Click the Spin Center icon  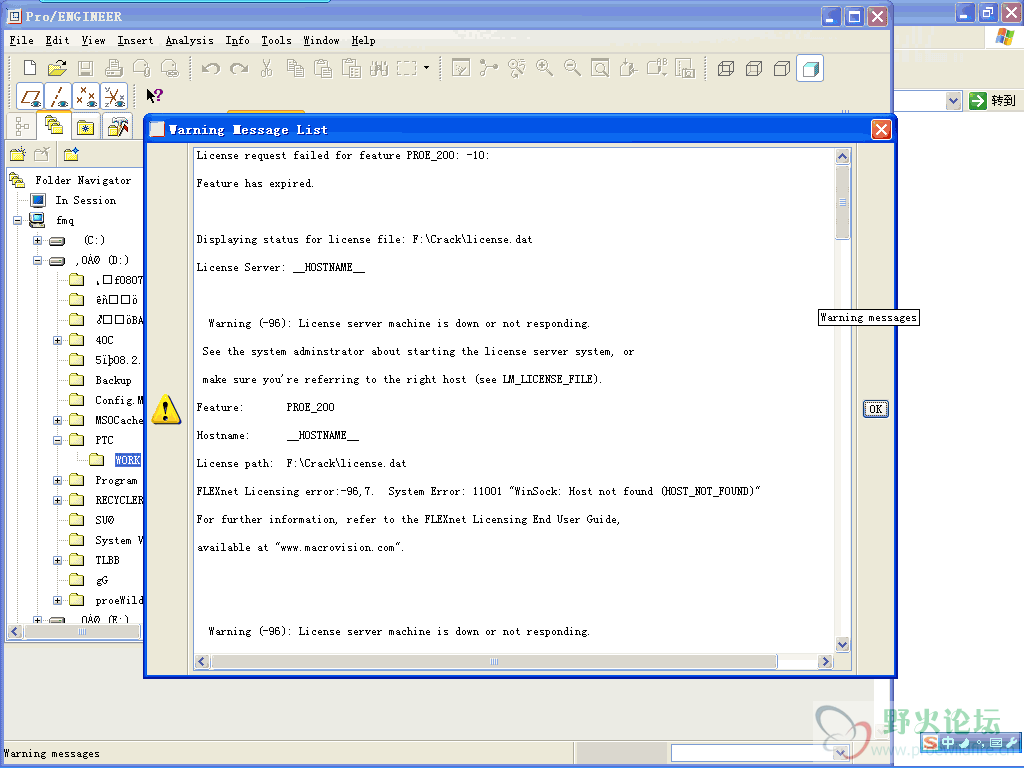pos(488,68)
